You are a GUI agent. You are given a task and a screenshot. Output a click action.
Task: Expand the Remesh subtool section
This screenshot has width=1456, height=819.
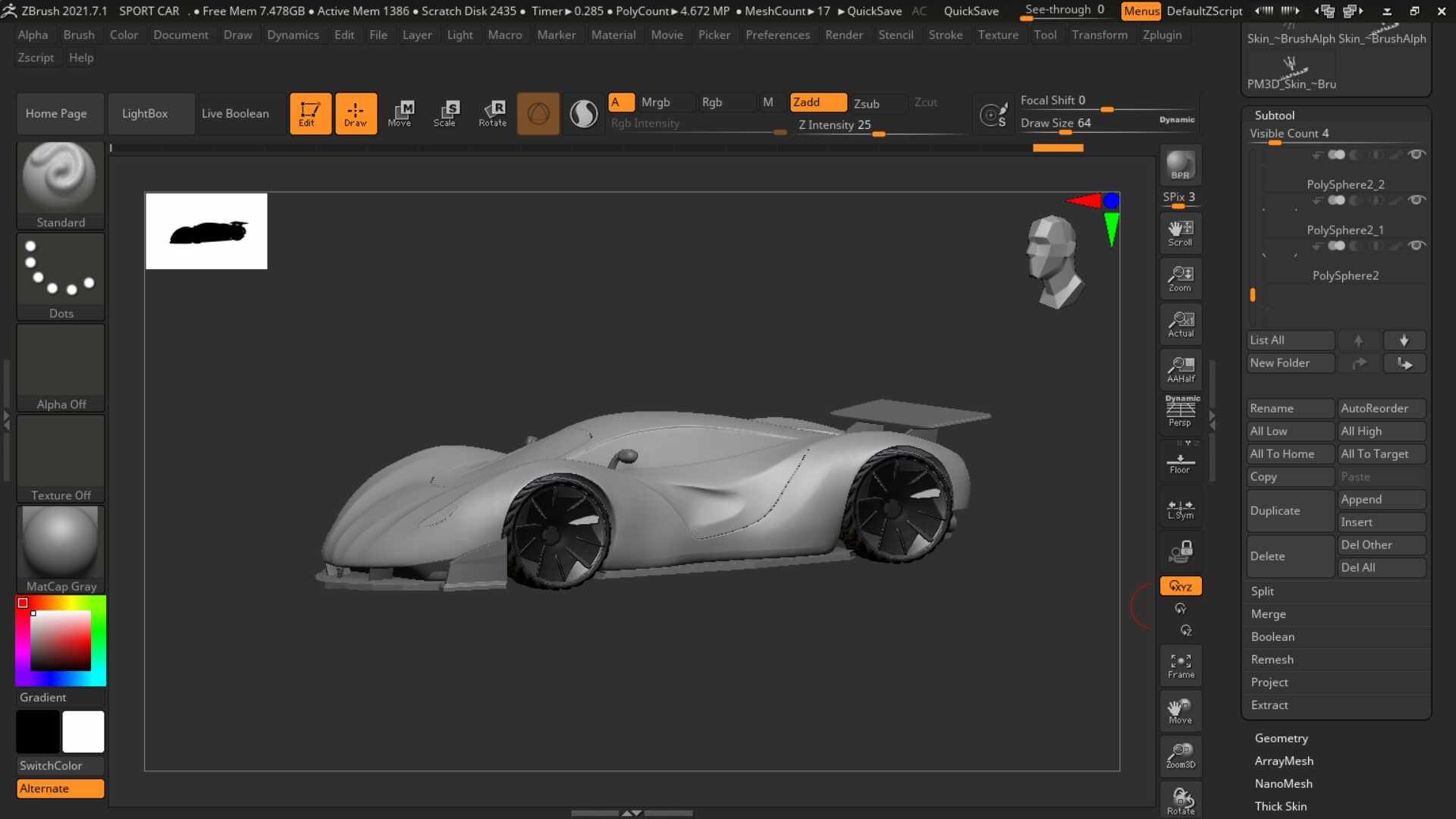(x=1272, y=660)
